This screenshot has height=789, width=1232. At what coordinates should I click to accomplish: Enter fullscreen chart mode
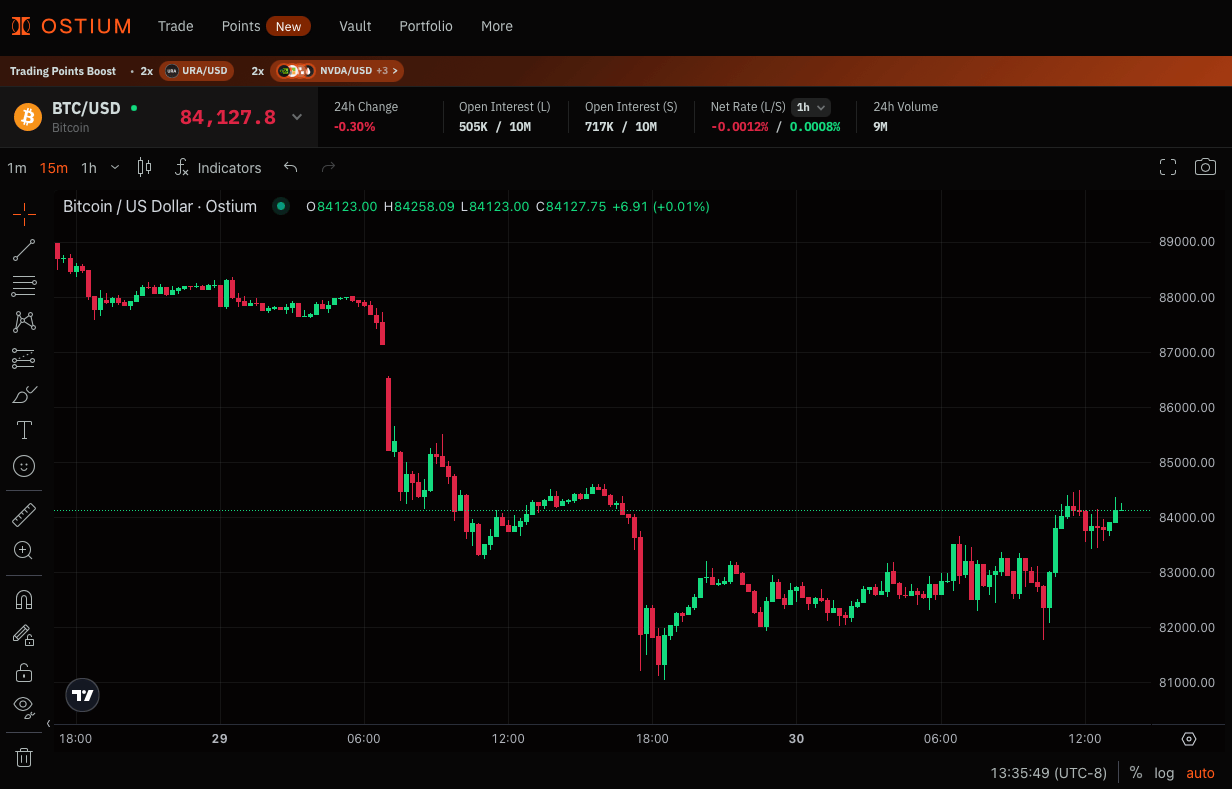click(1167, 167)
